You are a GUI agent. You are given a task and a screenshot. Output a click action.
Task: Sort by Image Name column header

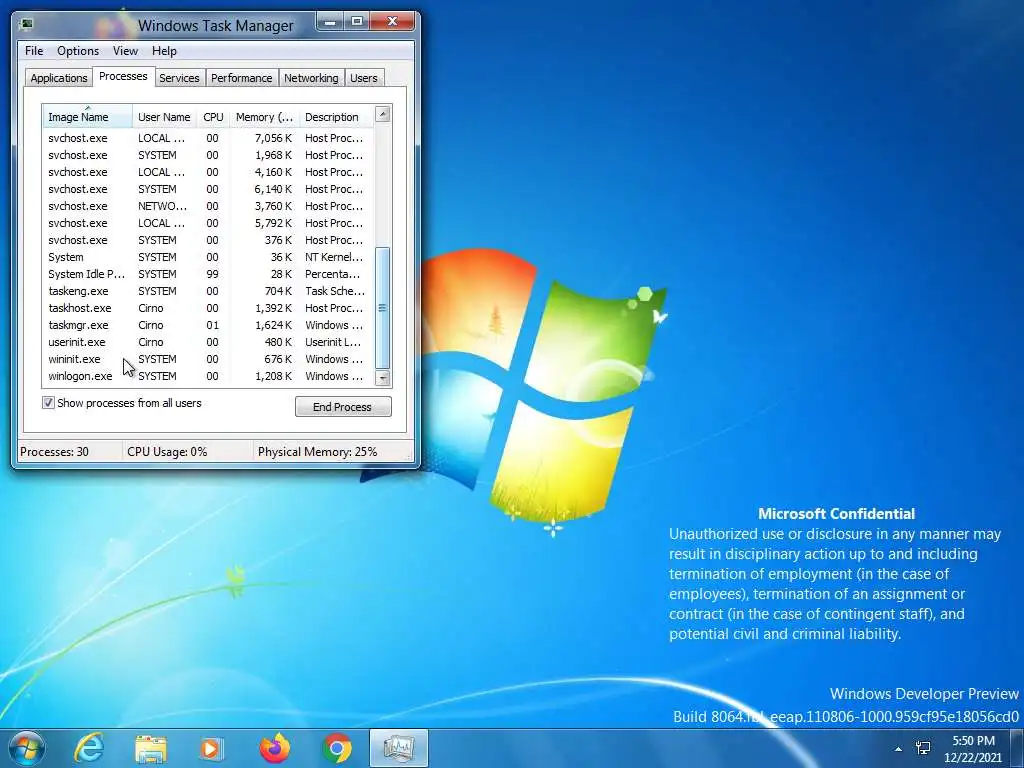pyautogui.click(x=88, y=116)
